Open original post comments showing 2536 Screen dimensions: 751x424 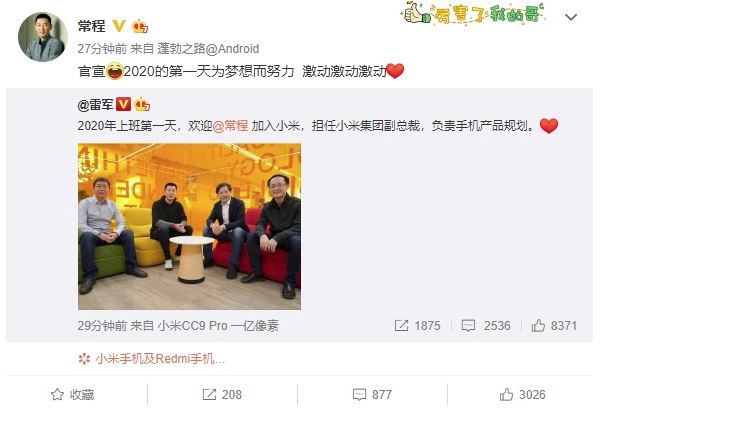(x=486, y=326)
